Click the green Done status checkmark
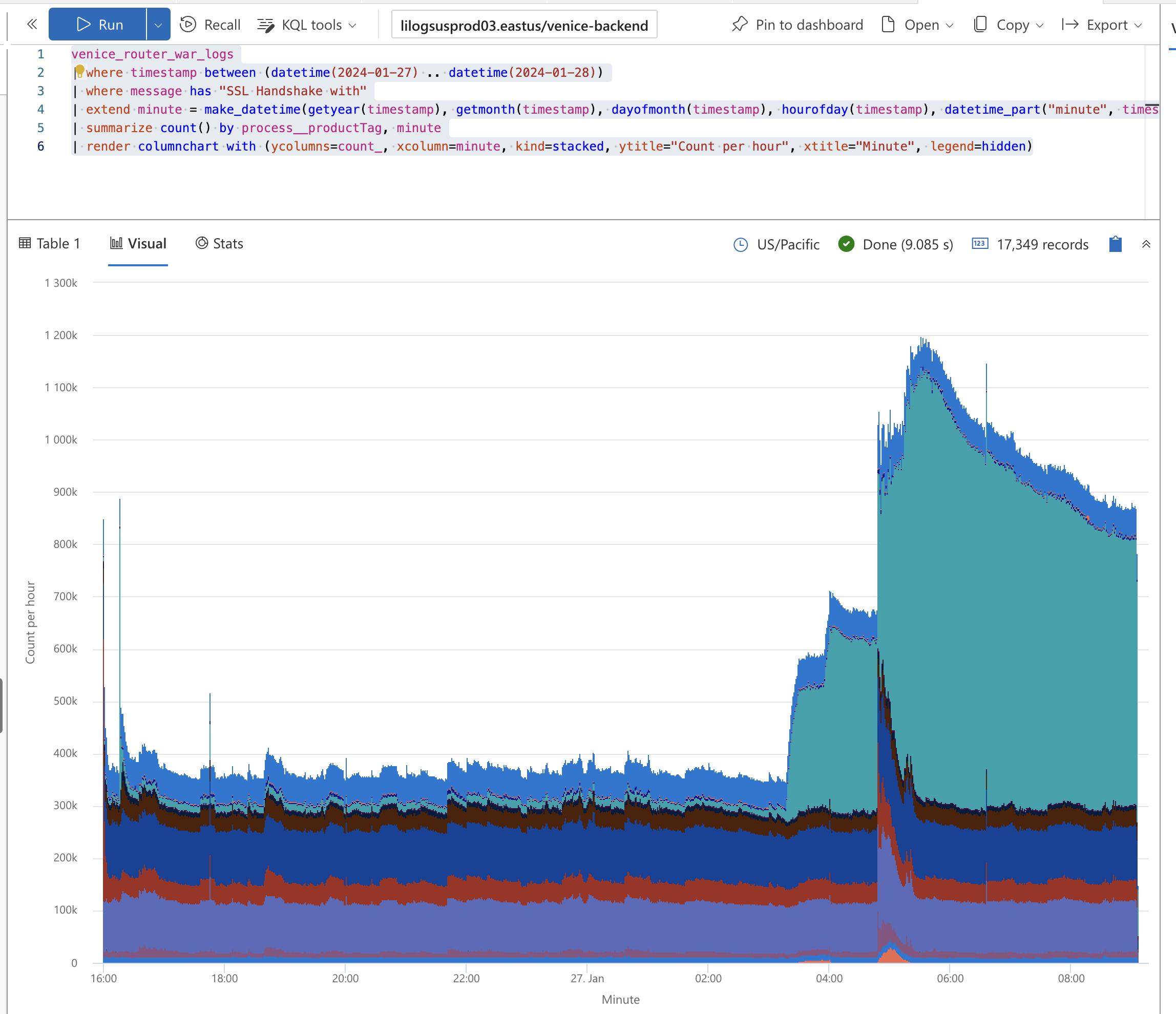Viewport: 1176px width, 1014px height. pyautogui.click(x=846, y=244)
